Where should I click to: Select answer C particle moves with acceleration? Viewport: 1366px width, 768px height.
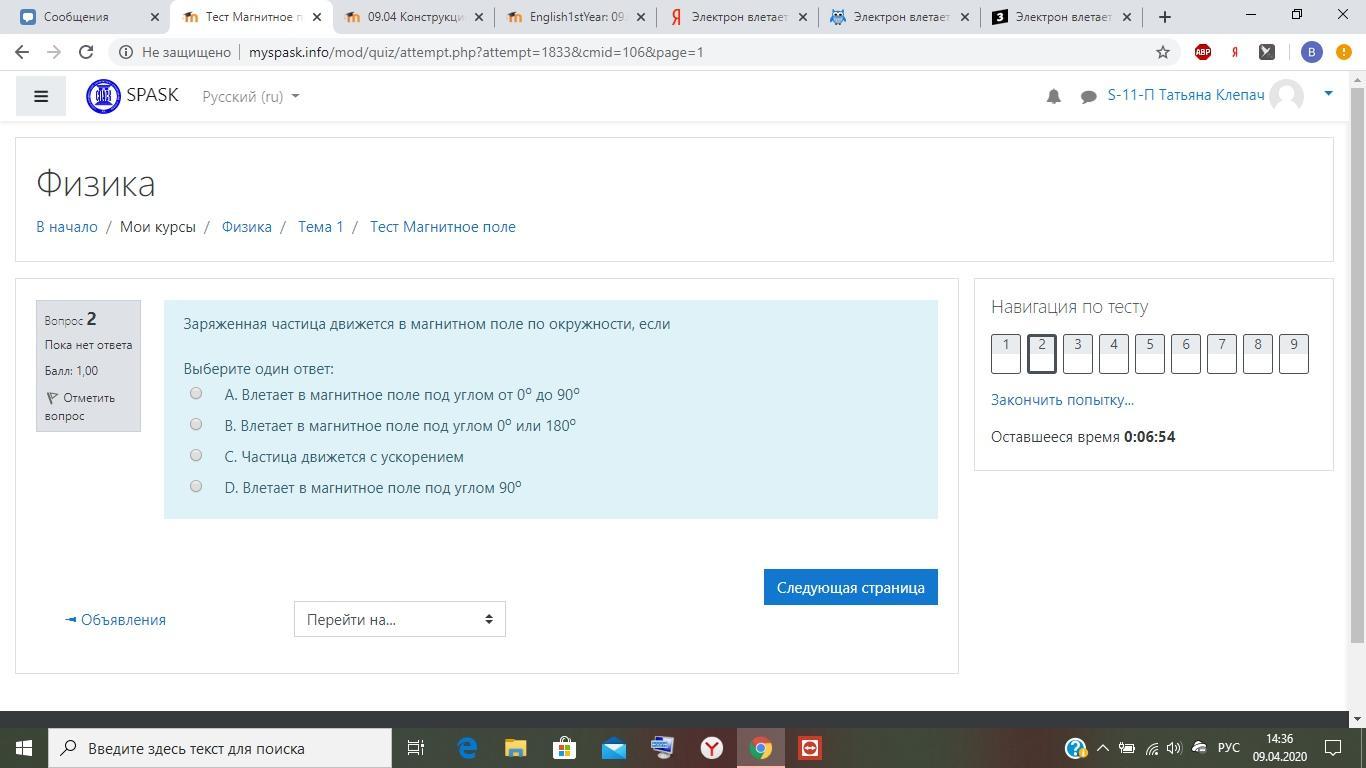[x=196, y=455]
